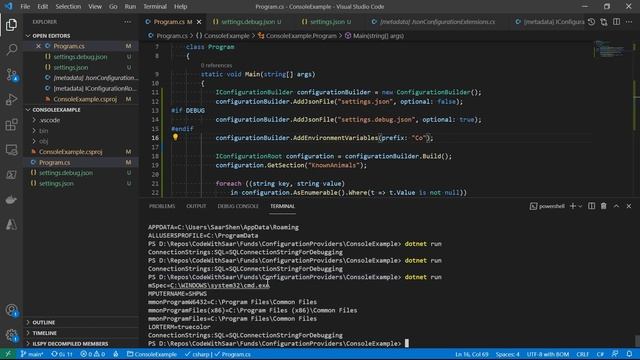
Task: Open the changes compare icon in editor toolbar
Action: point(604,22)
